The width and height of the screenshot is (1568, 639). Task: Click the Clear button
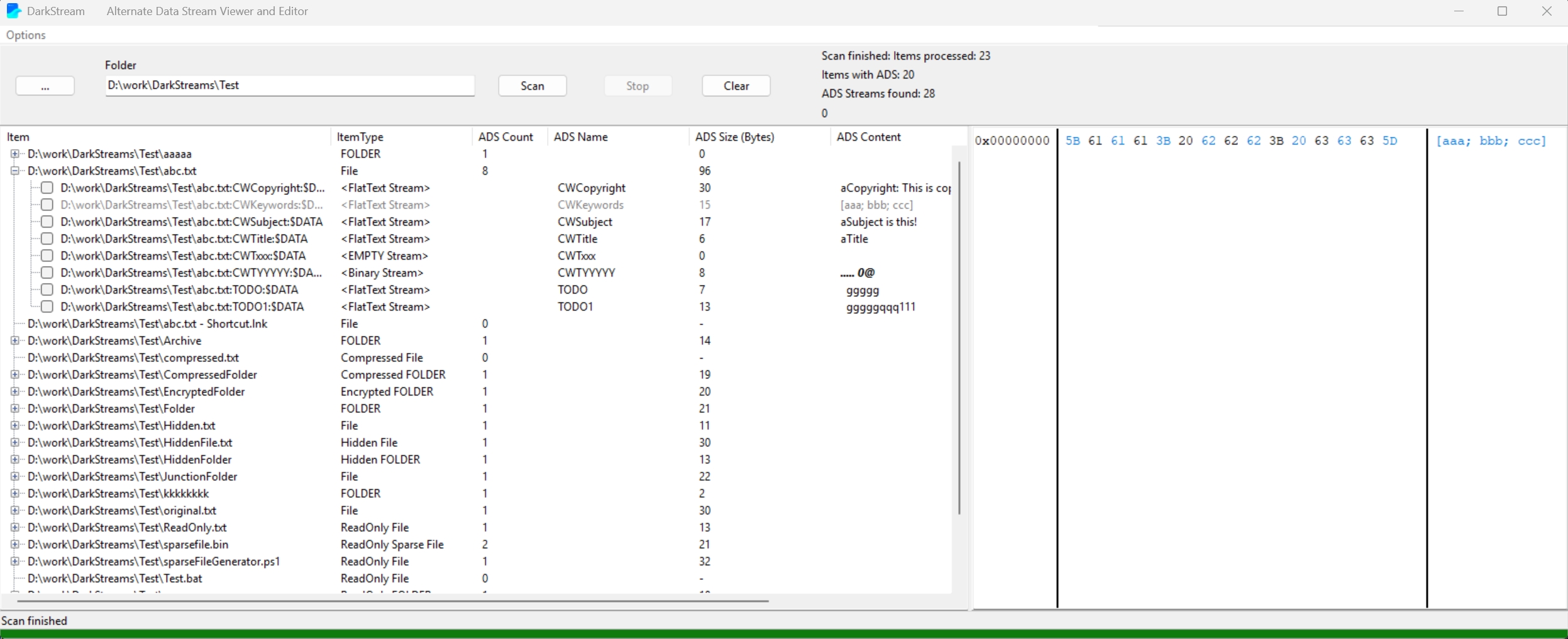pos(736,86)
